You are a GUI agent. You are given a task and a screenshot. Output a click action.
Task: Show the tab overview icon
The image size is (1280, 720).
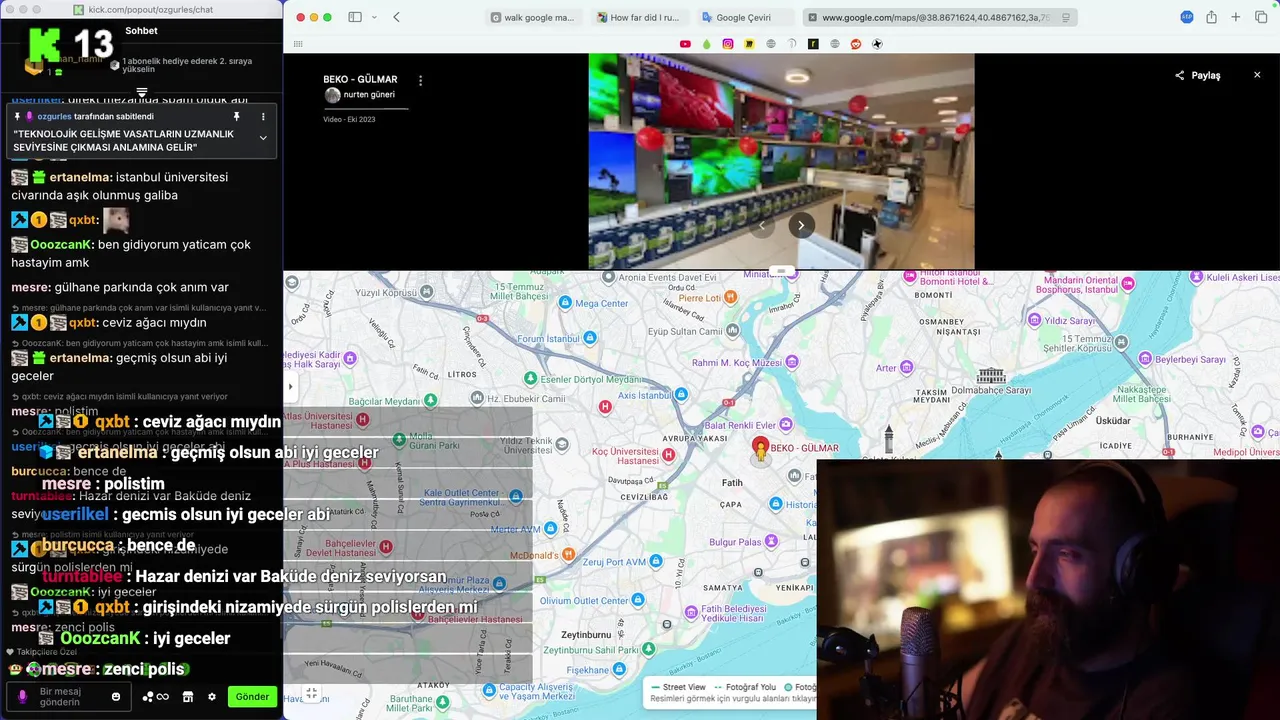(x=1261, y=17)
